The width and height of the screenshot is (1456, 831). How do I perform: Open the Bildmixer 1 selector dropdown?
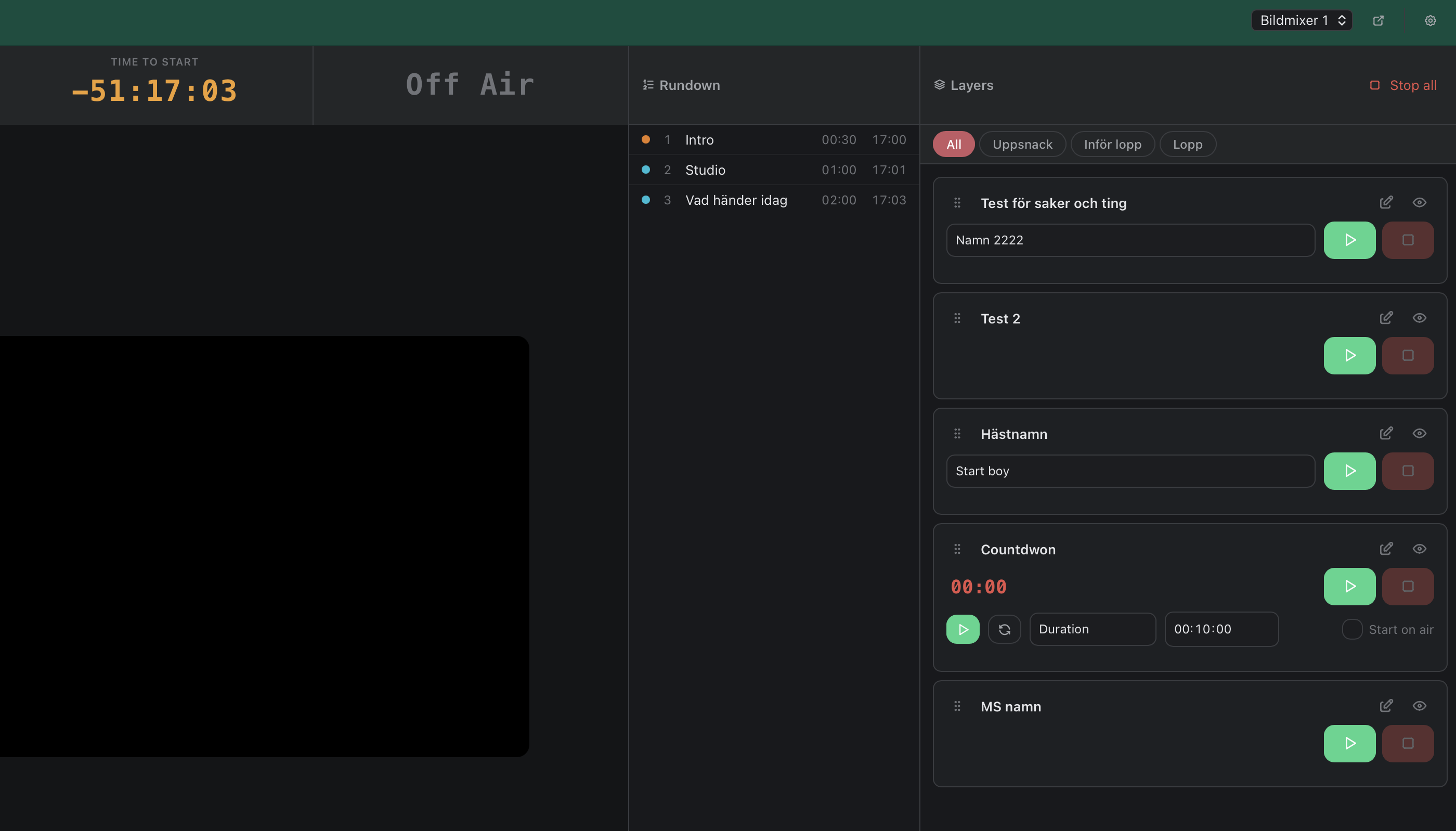(1302, 21)
